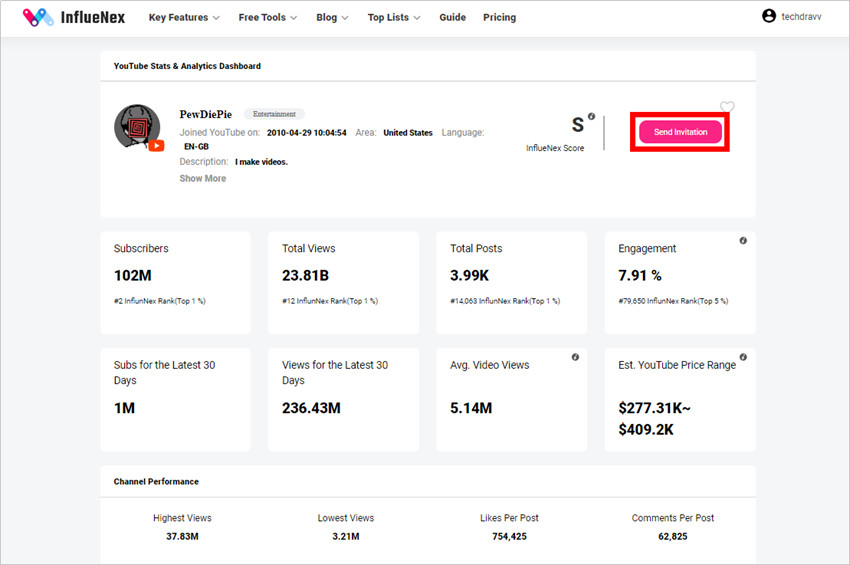Click Subs for the Latest 30 Days value 1M
850x565 pixels.
[x=124, y=408]
